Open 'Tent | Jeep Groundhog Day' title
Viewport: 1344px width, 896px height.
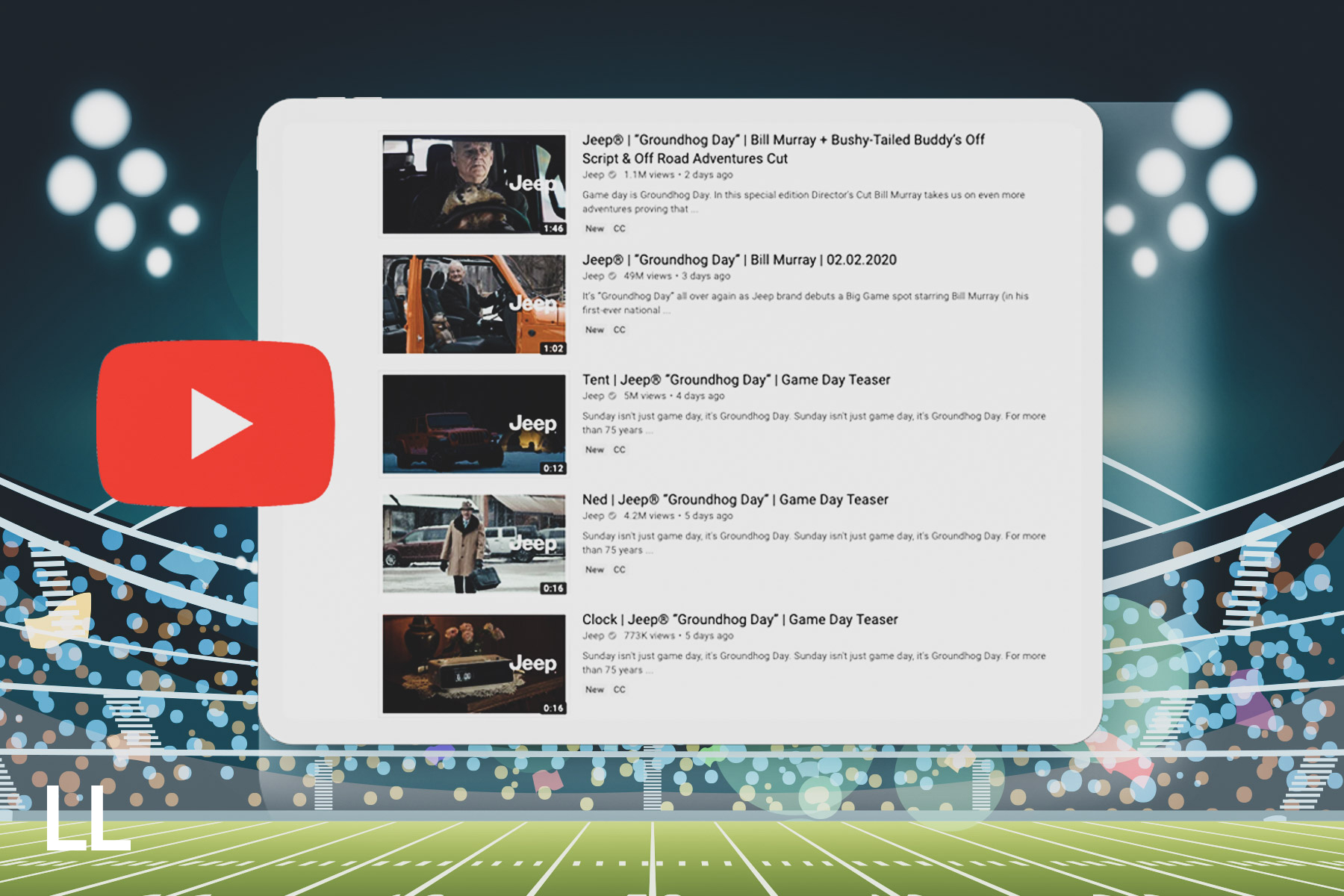point(736,380)
